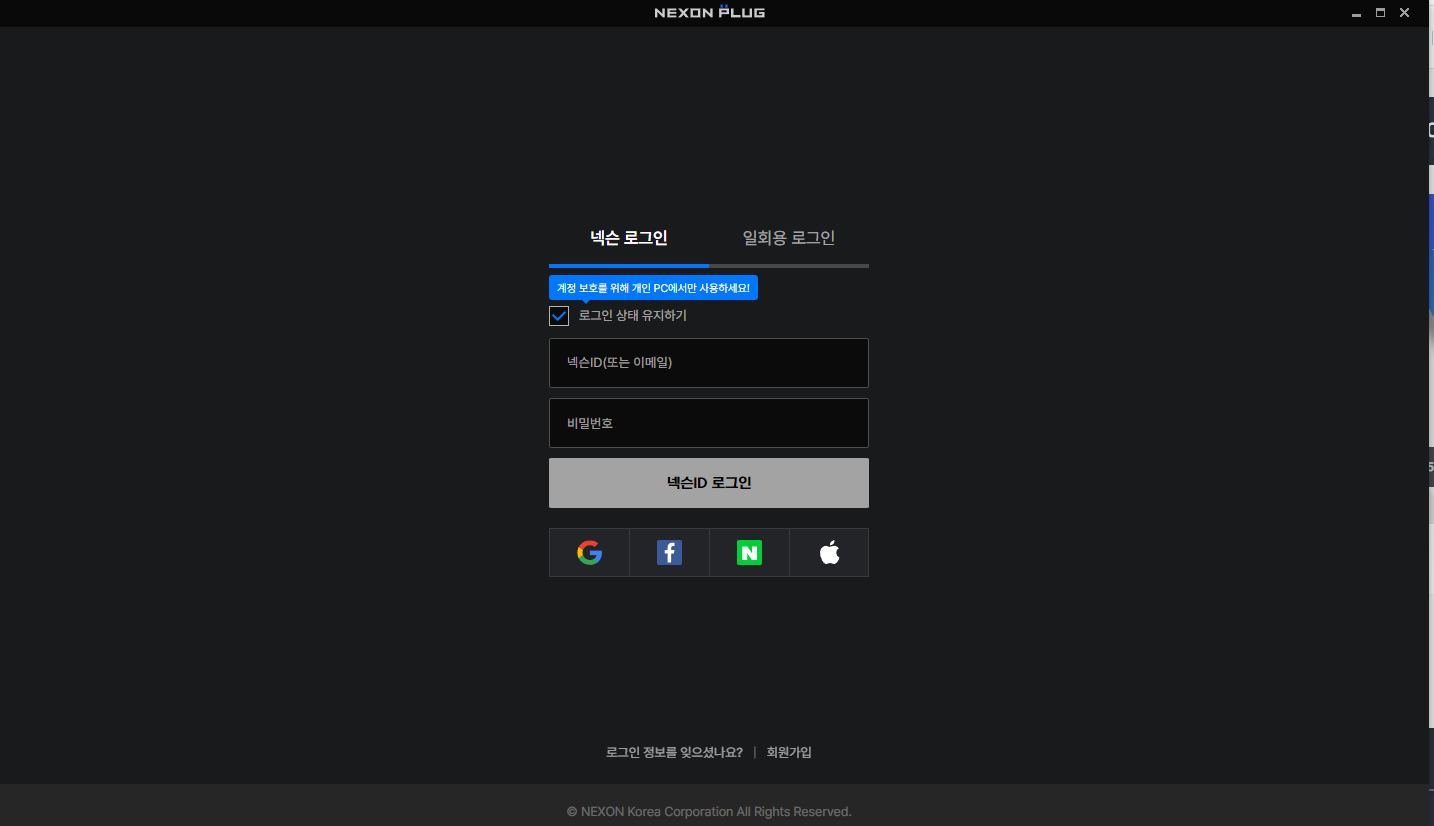
Task: Click the NEXON PLUG title logo
Action: [710, 12]
